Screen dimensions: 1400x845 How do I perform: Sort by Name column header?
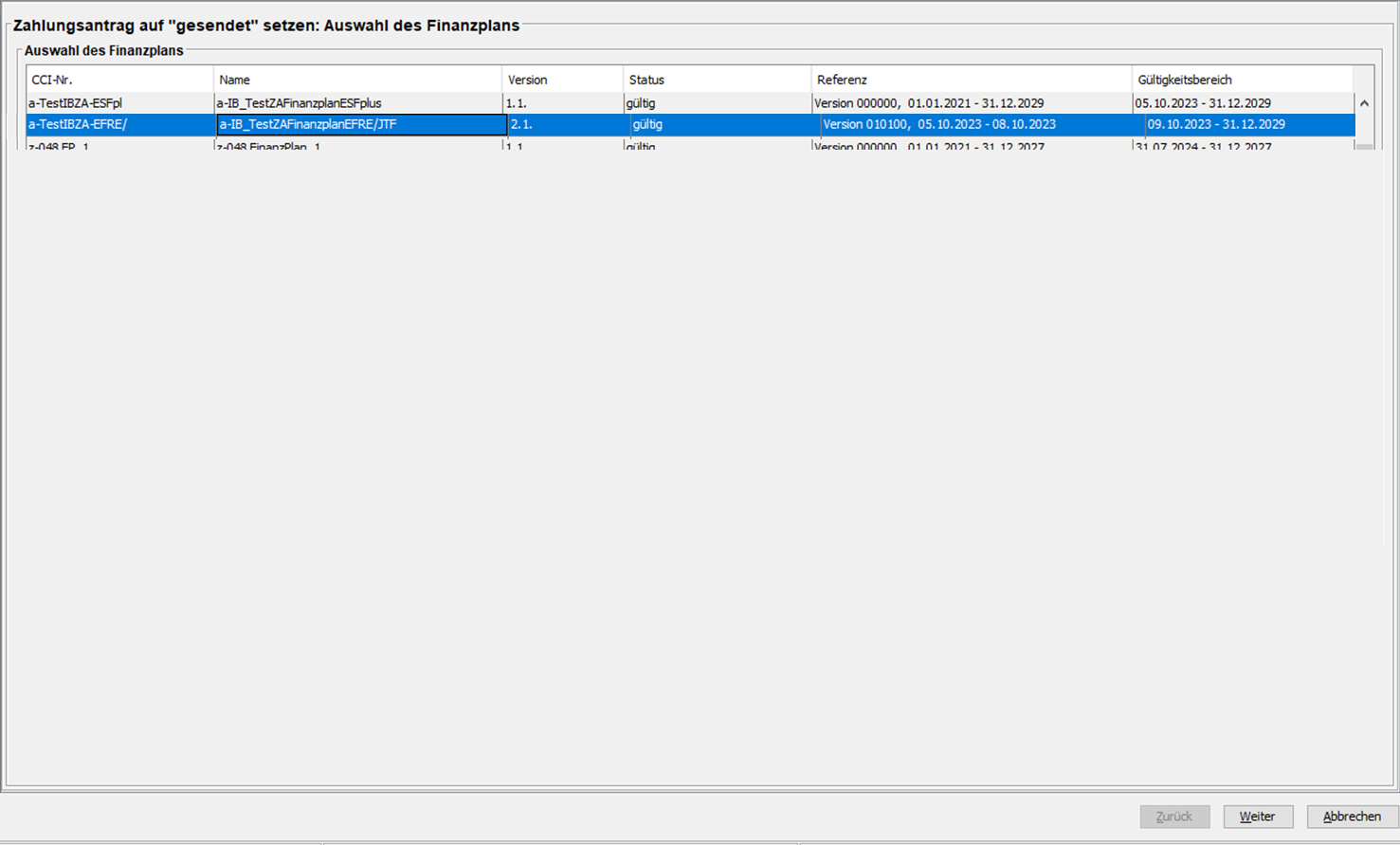358,80
